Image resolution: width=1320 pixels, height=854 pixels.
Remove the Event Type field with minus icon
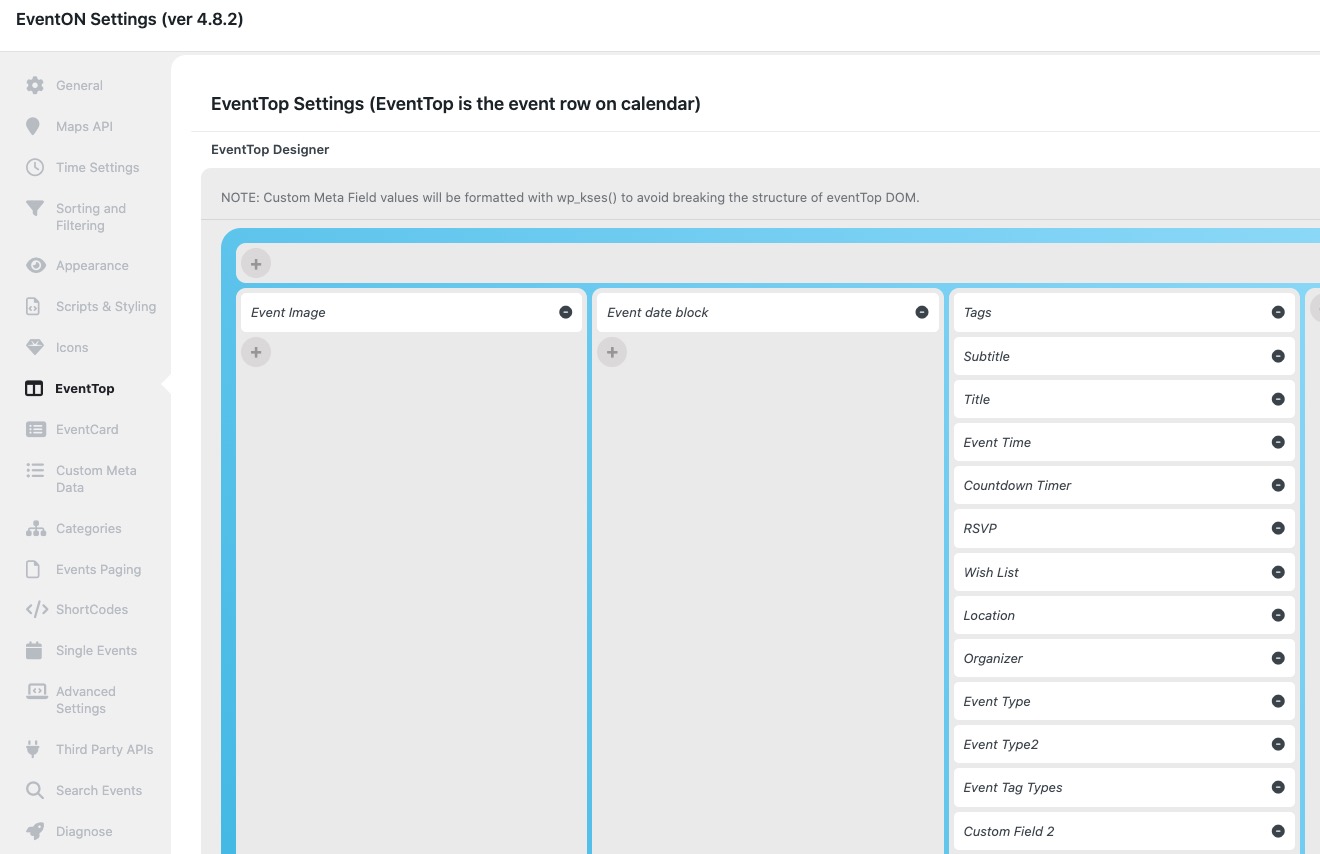coord(1278,701)
